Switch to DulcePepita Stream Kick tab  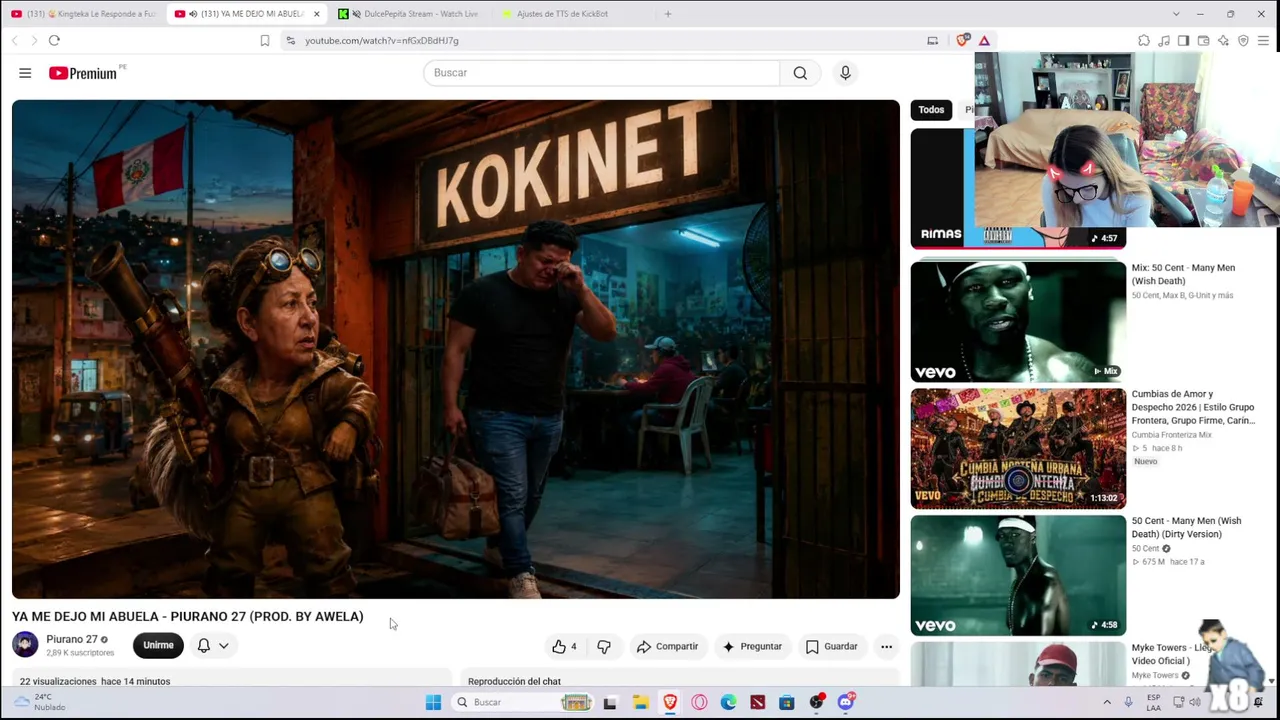[409, 14]
